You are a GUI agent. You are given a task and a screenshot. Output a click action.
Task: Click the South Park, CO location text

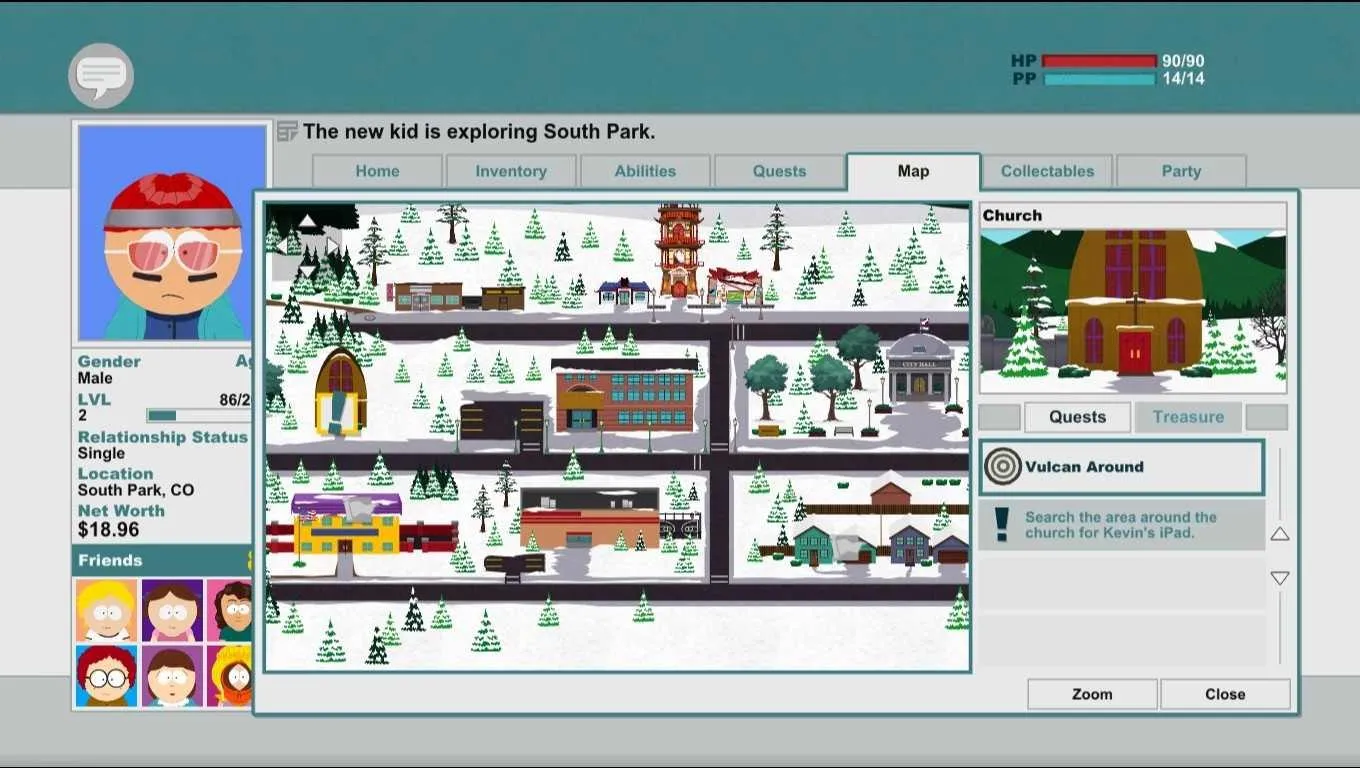(x=136, y=490)
